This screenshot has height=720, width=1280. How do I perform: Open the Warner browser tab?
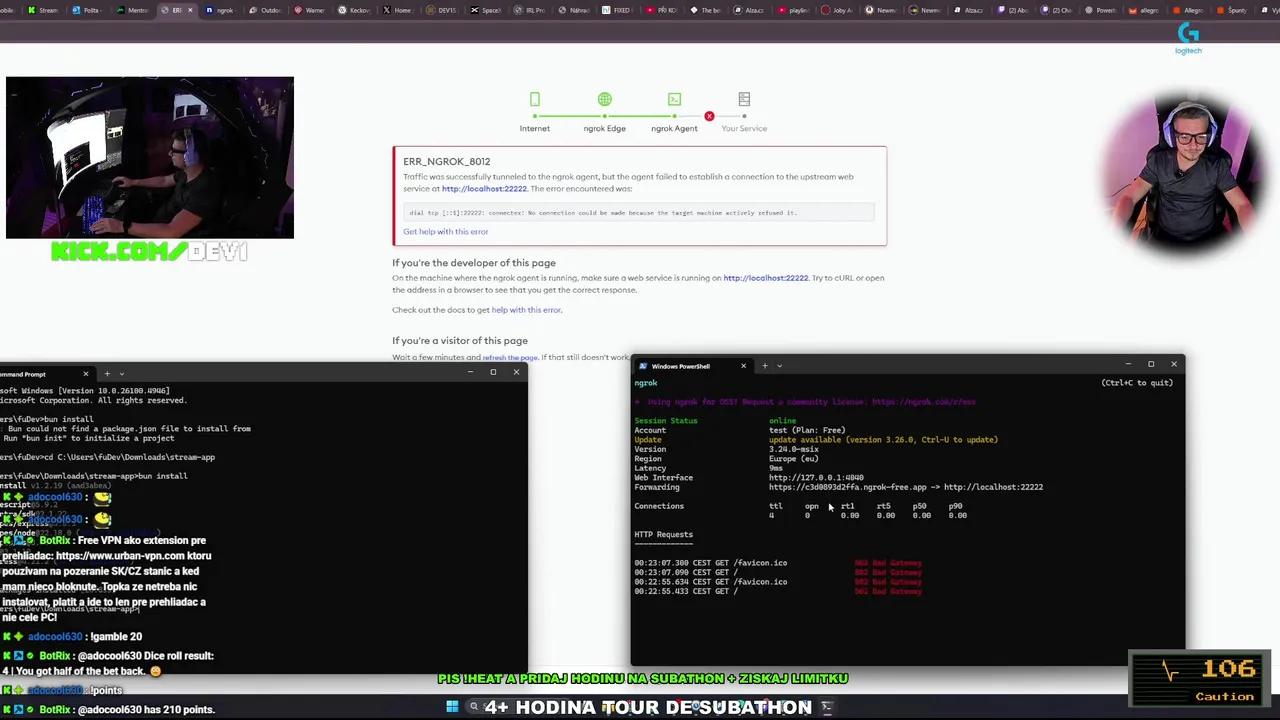click(310, 10)
